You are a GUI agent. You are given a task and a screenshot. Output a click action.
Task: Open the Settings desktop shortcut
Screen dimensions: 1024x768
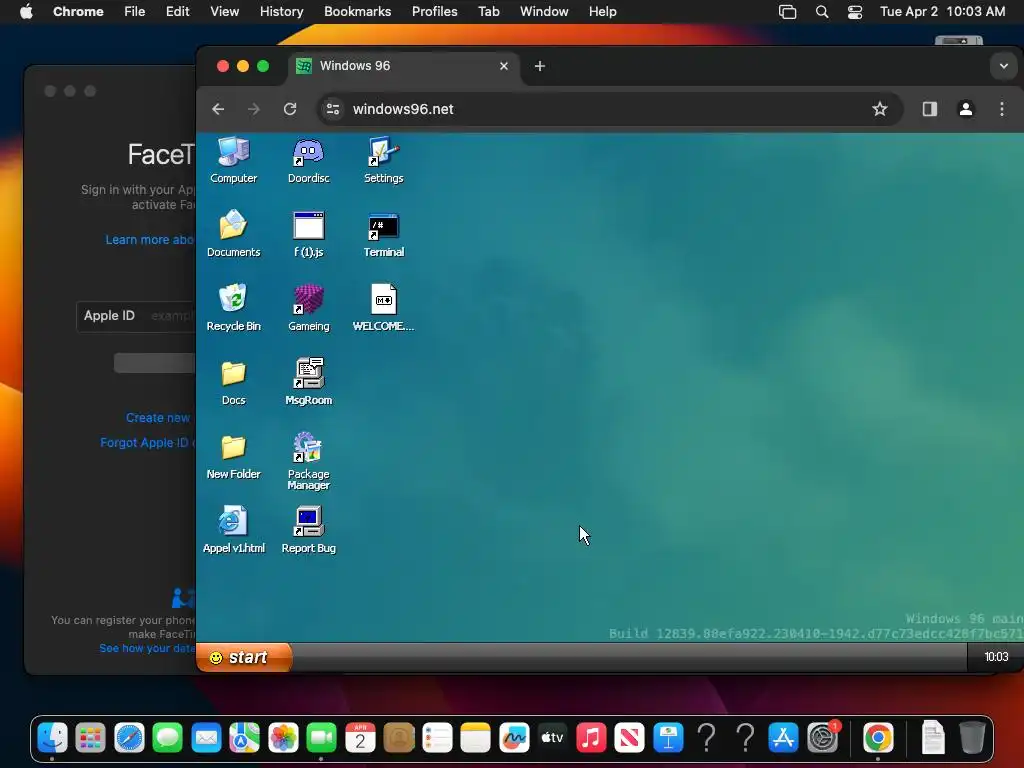tap(383, 159)
